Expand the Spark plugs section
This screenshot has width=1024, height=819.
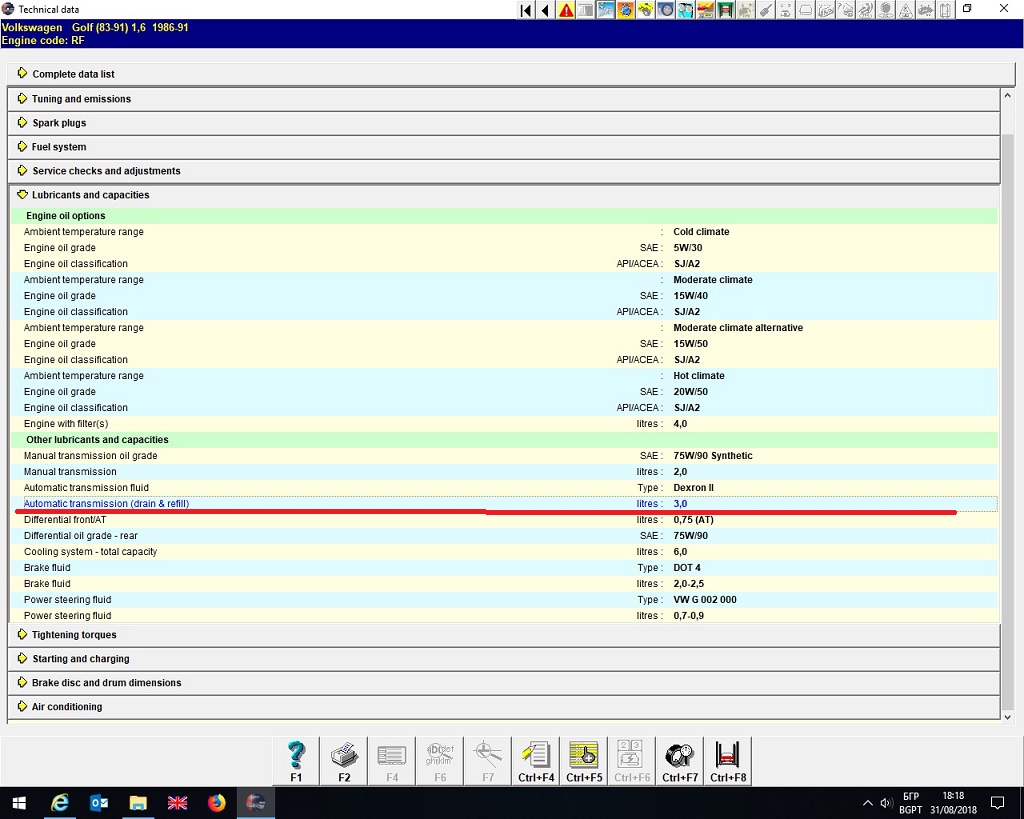(59, 123)
